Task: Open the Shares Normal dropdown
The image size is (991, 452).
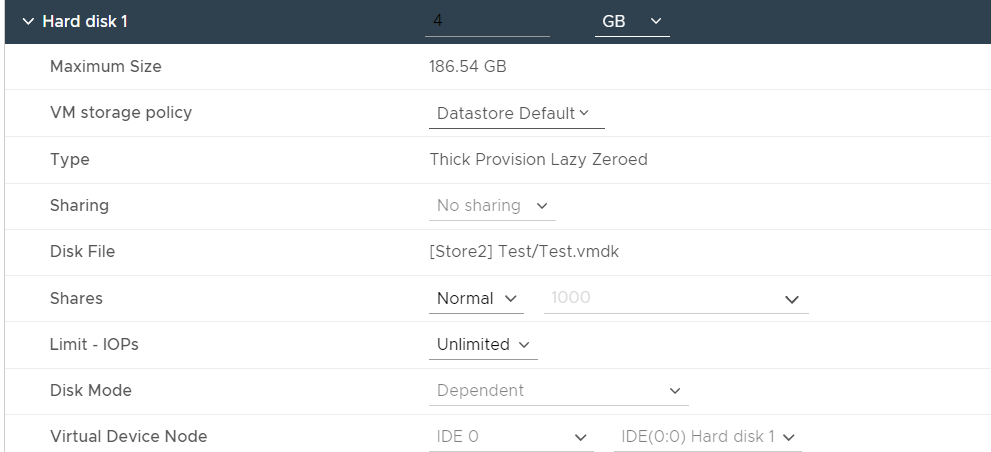Action: point(478,299)
